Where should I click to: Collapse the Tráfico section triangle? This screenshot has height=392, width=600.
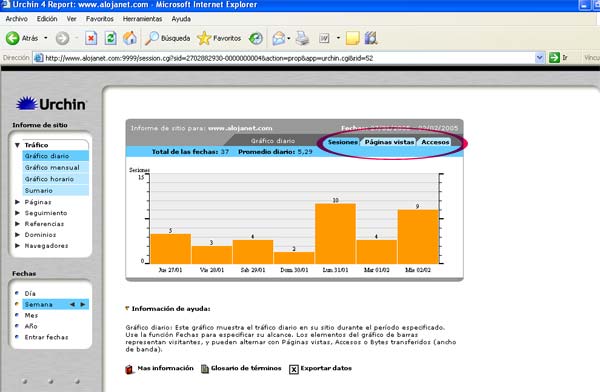tap(17, 145)
